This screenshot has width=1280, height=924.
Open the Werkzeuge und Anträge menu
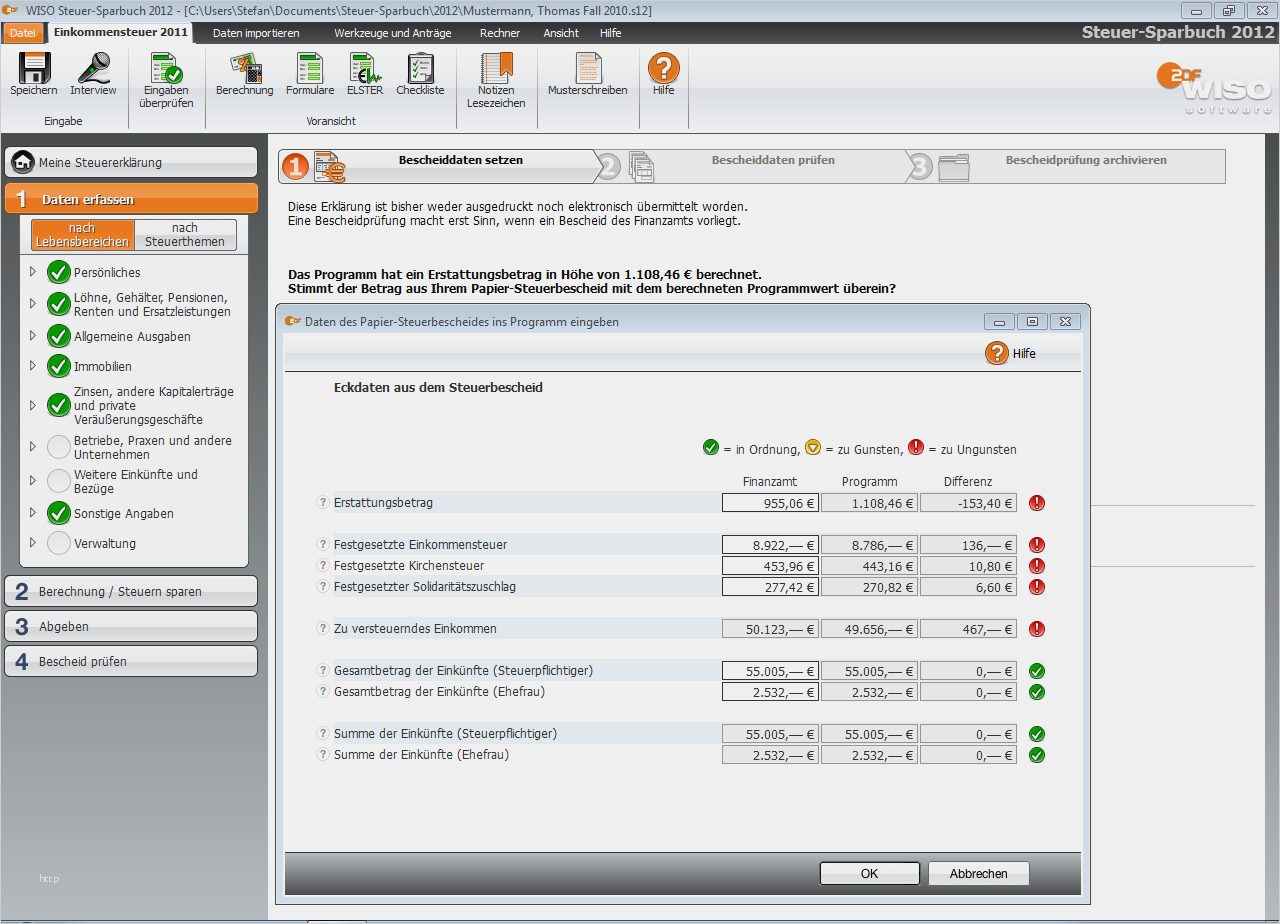point(392,33)
